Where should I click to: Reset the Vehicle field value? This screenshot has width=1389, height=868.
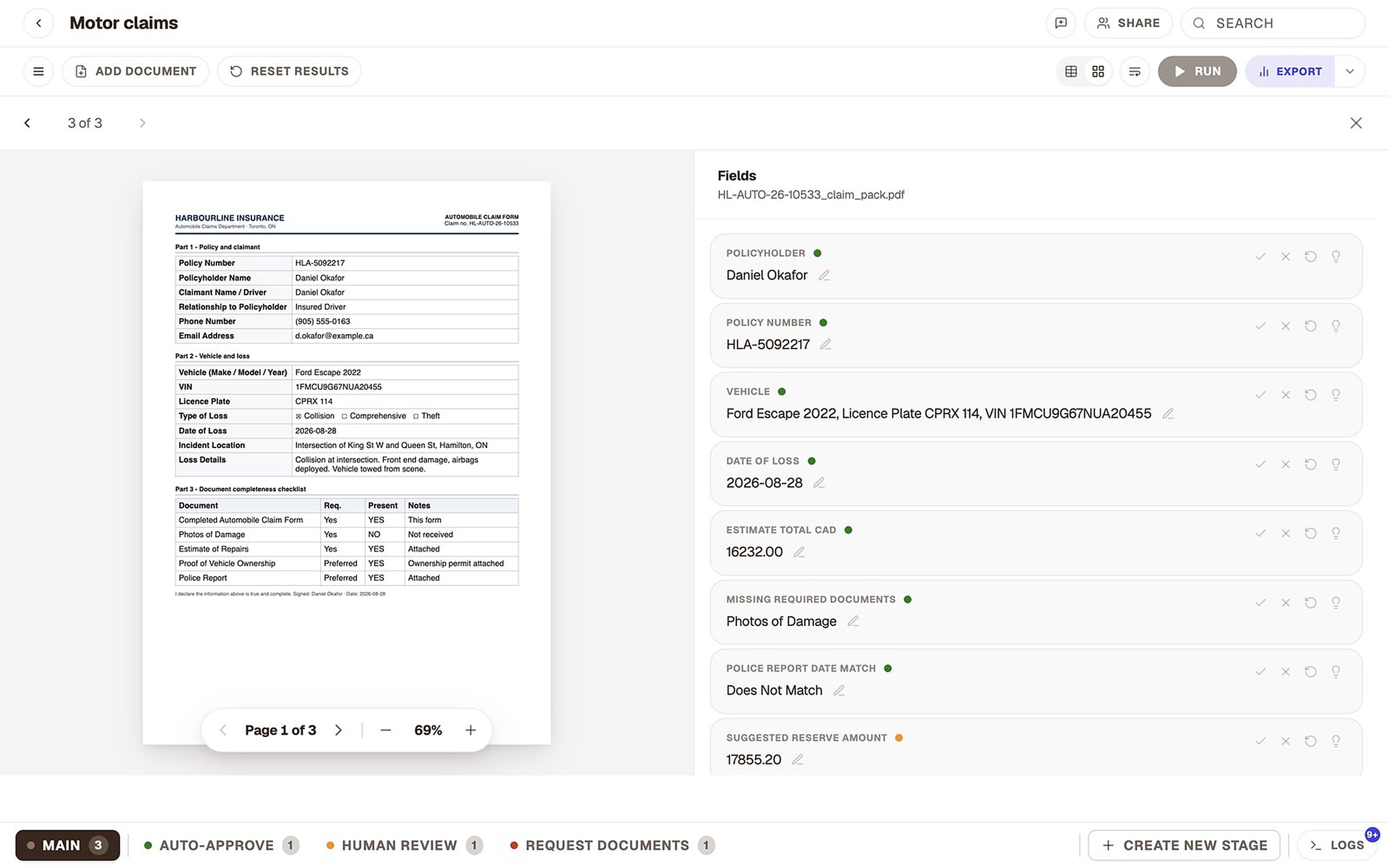coord(1310,395)
